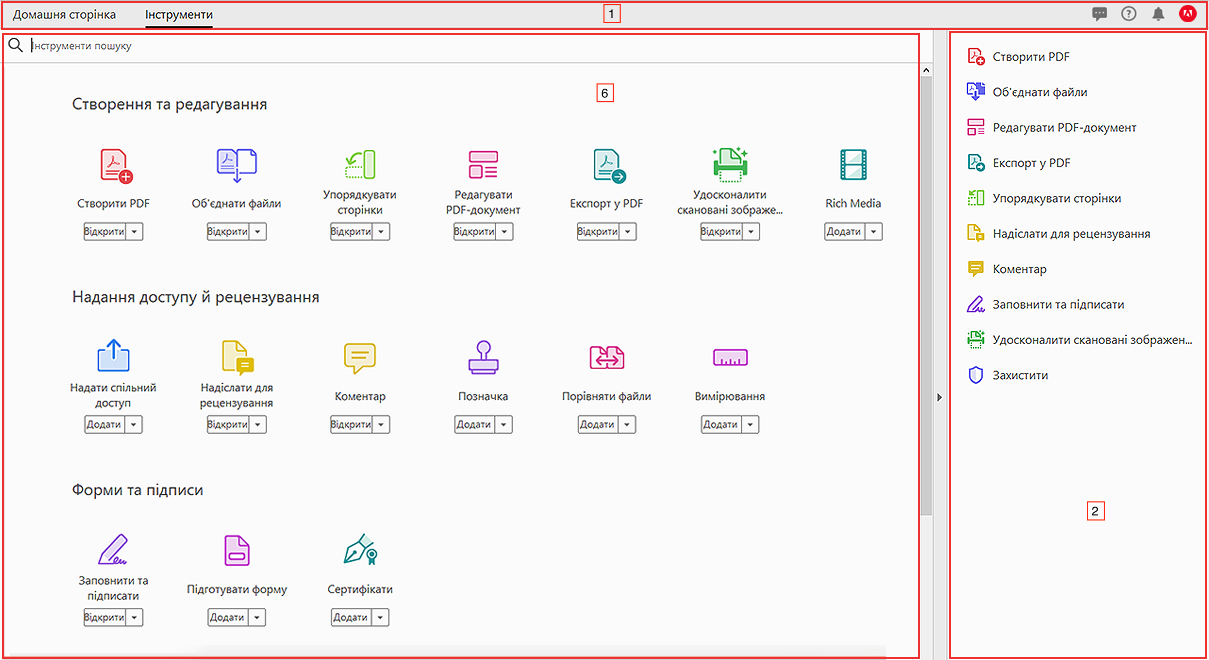Open the dropdown arrow under Упорядкувати сторінки
The height and width of the screenshot is (660, 1209).
381,231
